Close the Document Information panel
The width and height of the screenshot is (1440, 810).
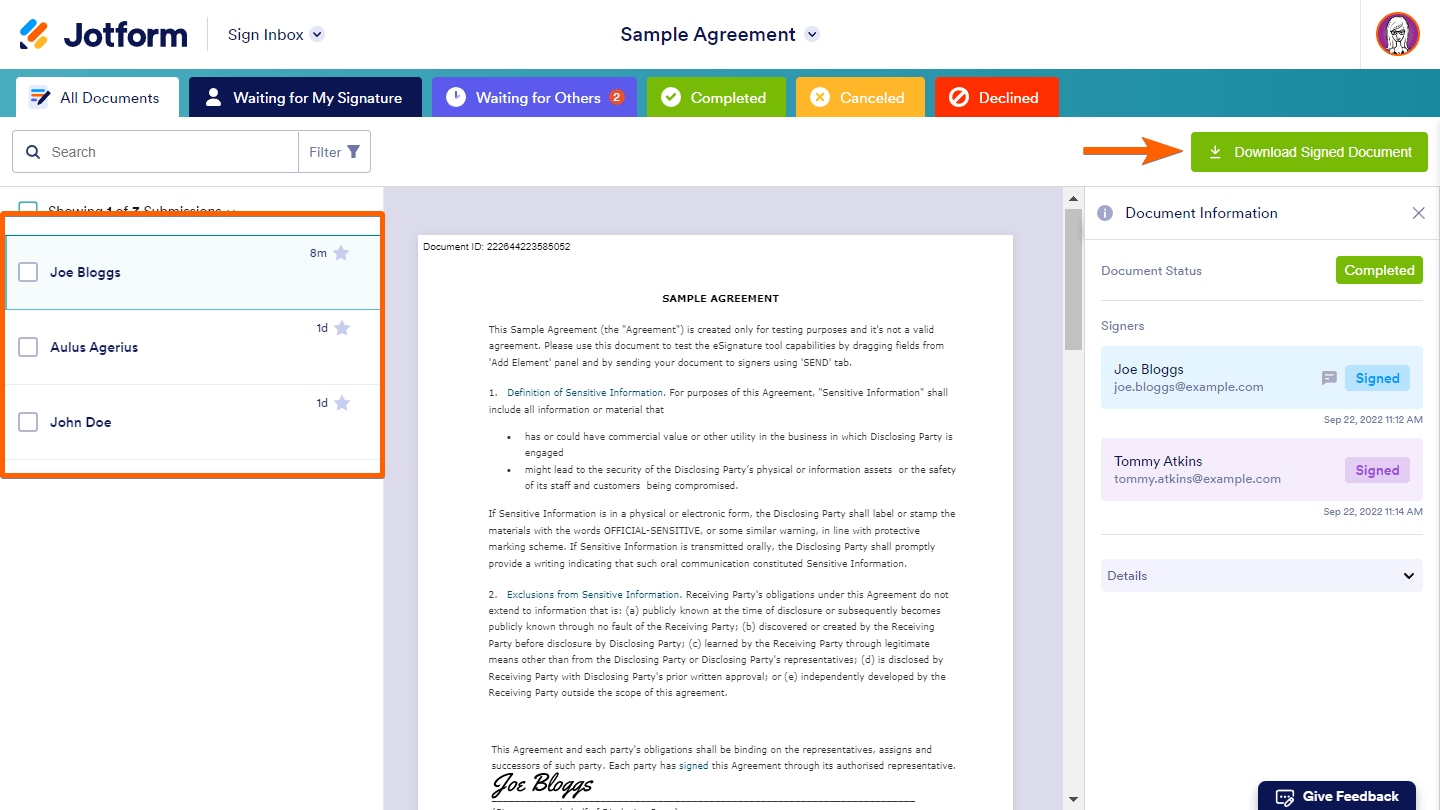pyautogui.click(x=1418, y=213)
